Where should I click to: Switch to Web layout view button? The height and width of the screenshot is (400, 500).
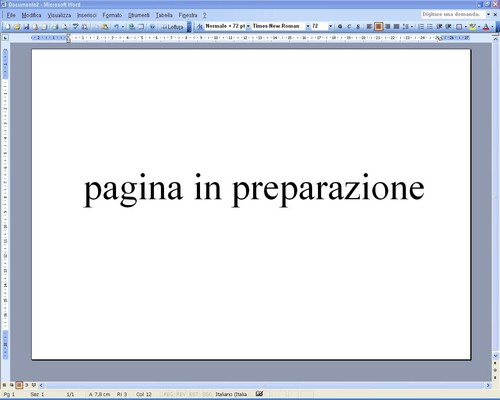[12, 385]
